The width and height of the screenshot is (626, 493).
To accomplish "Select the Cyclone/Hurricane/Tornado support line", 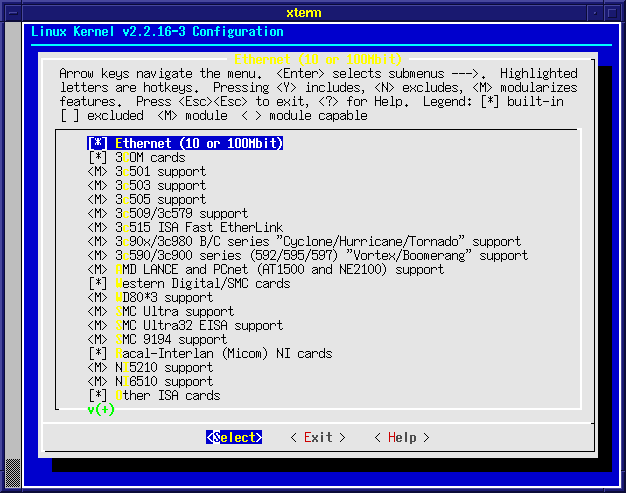I will click(304, 242).
